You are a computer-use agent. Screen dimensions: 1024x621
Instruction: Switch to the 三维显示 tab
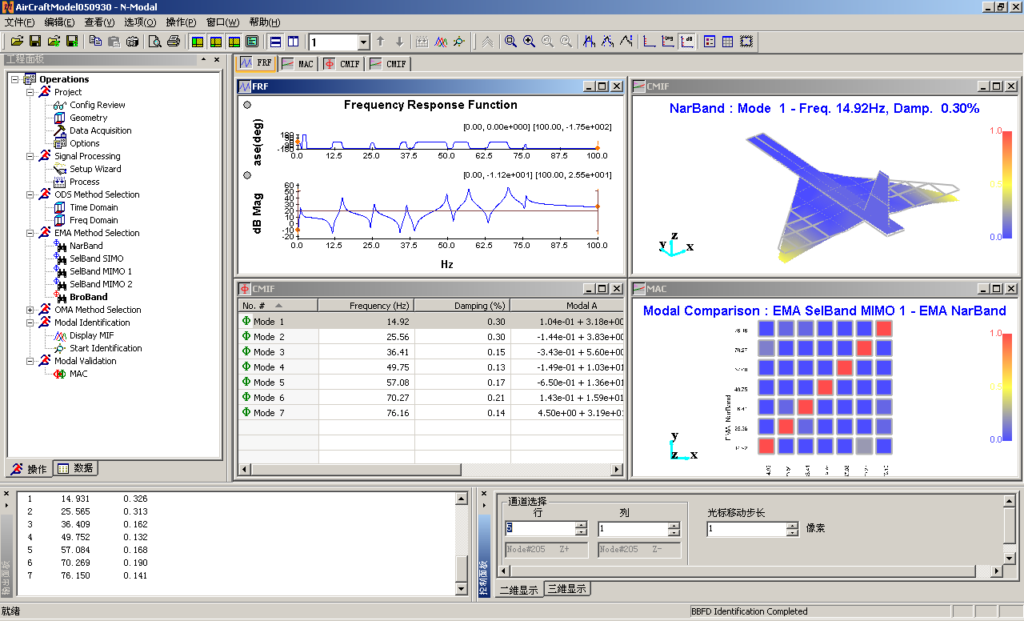(x=567, y=589)
